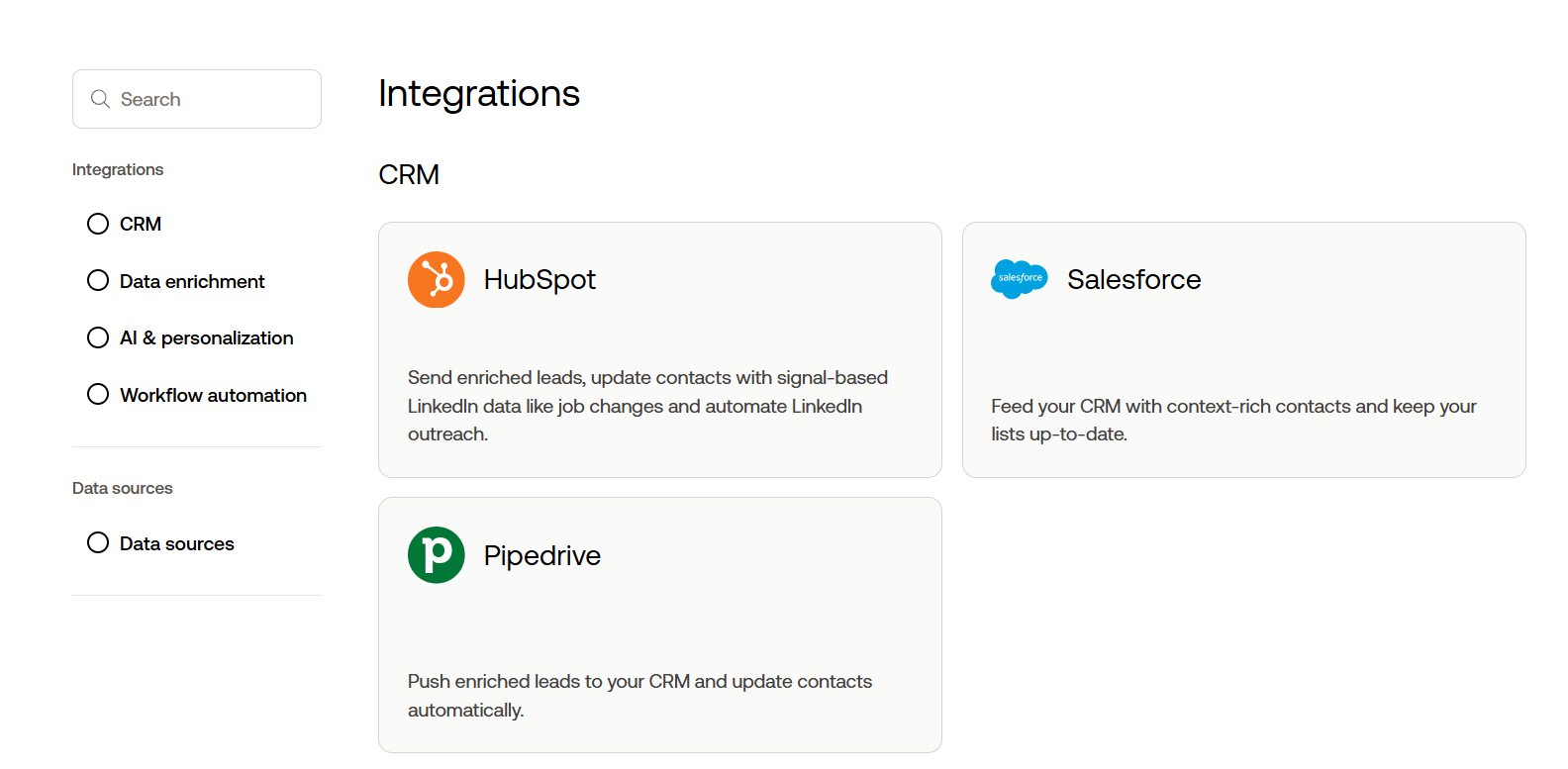Click the search magnifier icon
The height and width of the screenshot is (769, 1568).
(x=100, y=99)
